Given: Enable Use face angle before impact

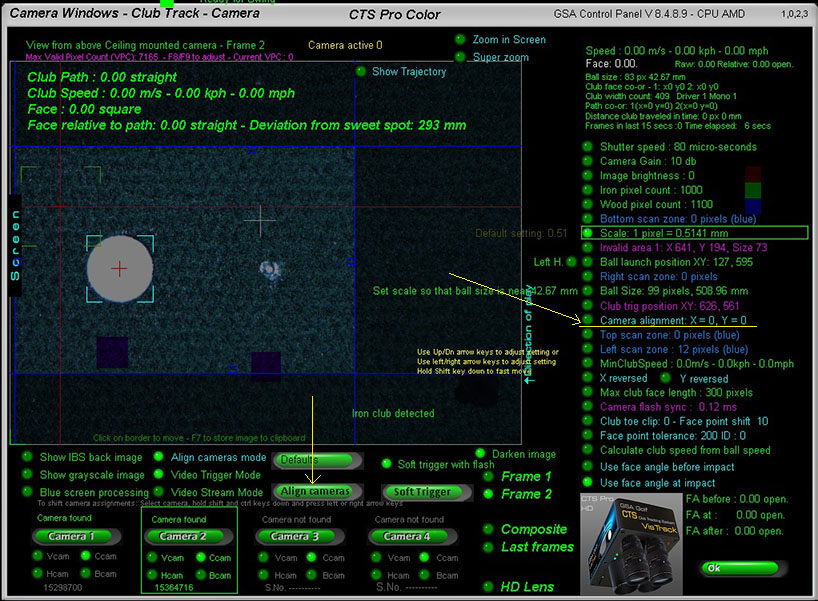Looking at the screenshot, I should click(x=587, y=466).
